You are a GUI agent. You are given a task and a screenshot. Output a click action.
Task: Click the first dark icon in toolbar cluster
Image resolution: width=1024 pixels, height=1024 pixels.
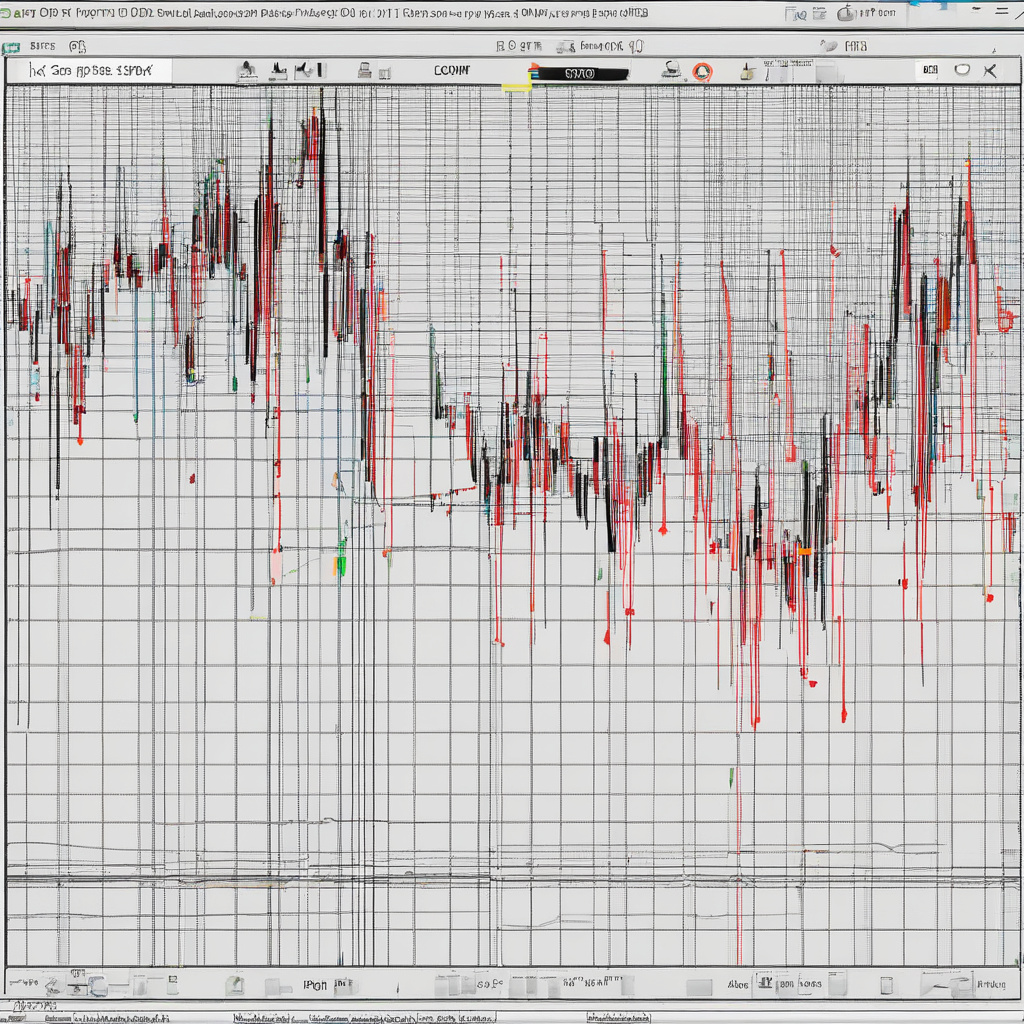pos(247,71)
